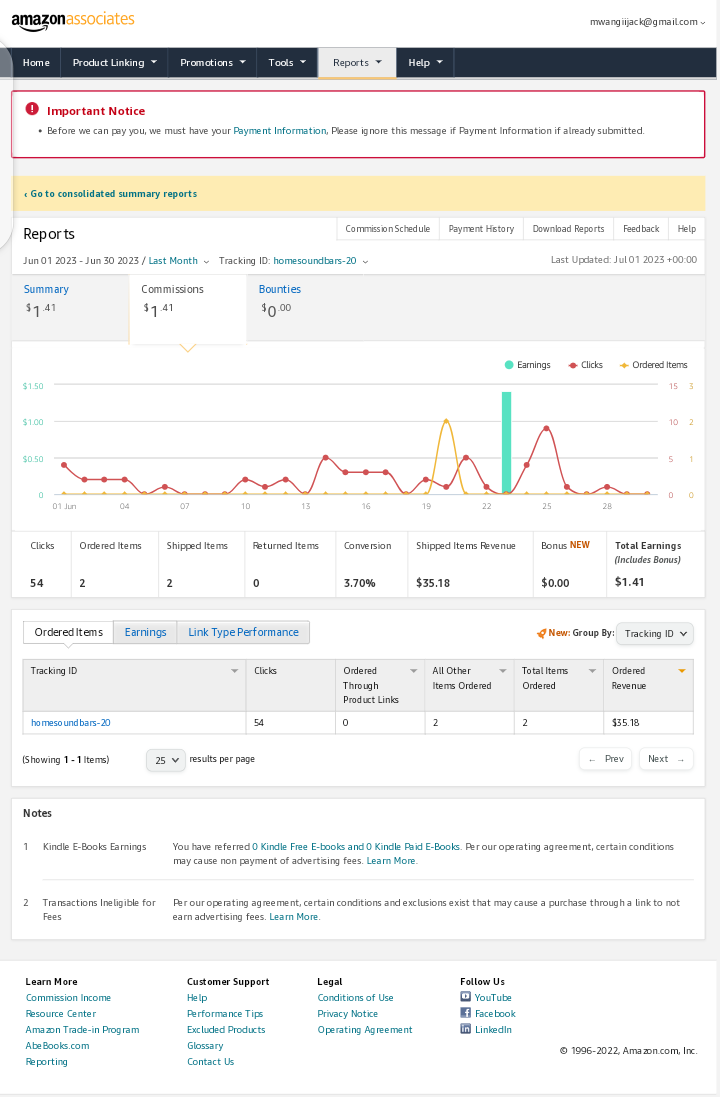Click the Amazon Associates logo
Image resolution: width=720 pixels, height=1097 pixels.
(x=73, y=21)
